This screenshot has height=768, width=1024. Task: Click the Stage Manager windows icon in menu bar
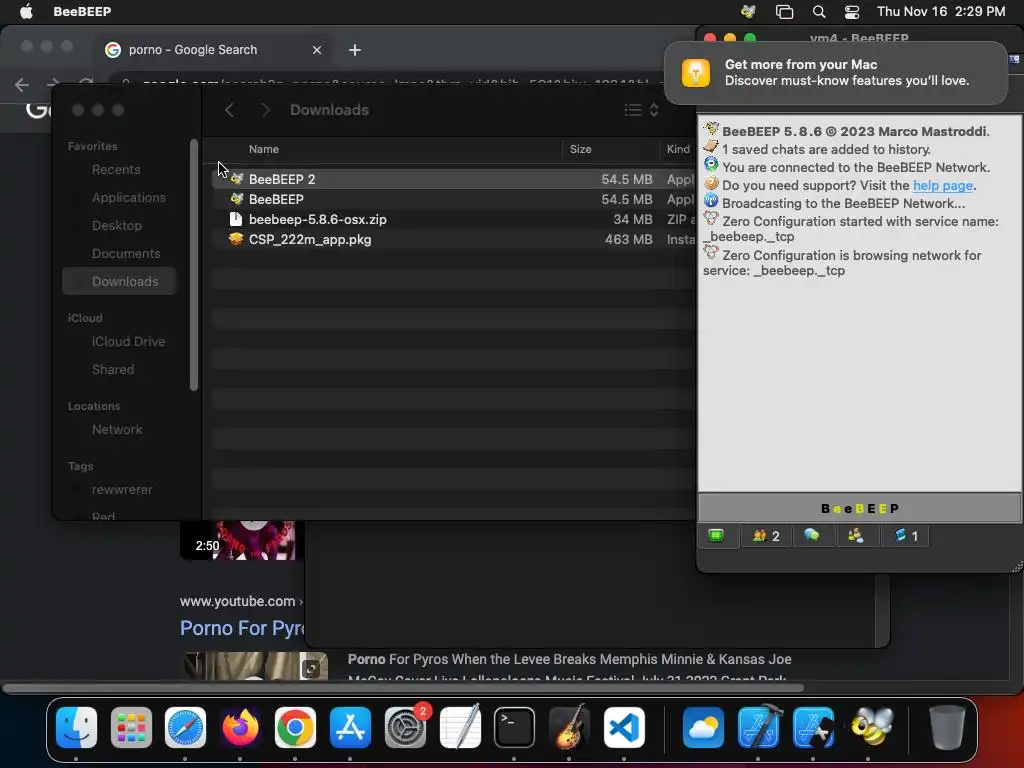click(x=784, y=11)
